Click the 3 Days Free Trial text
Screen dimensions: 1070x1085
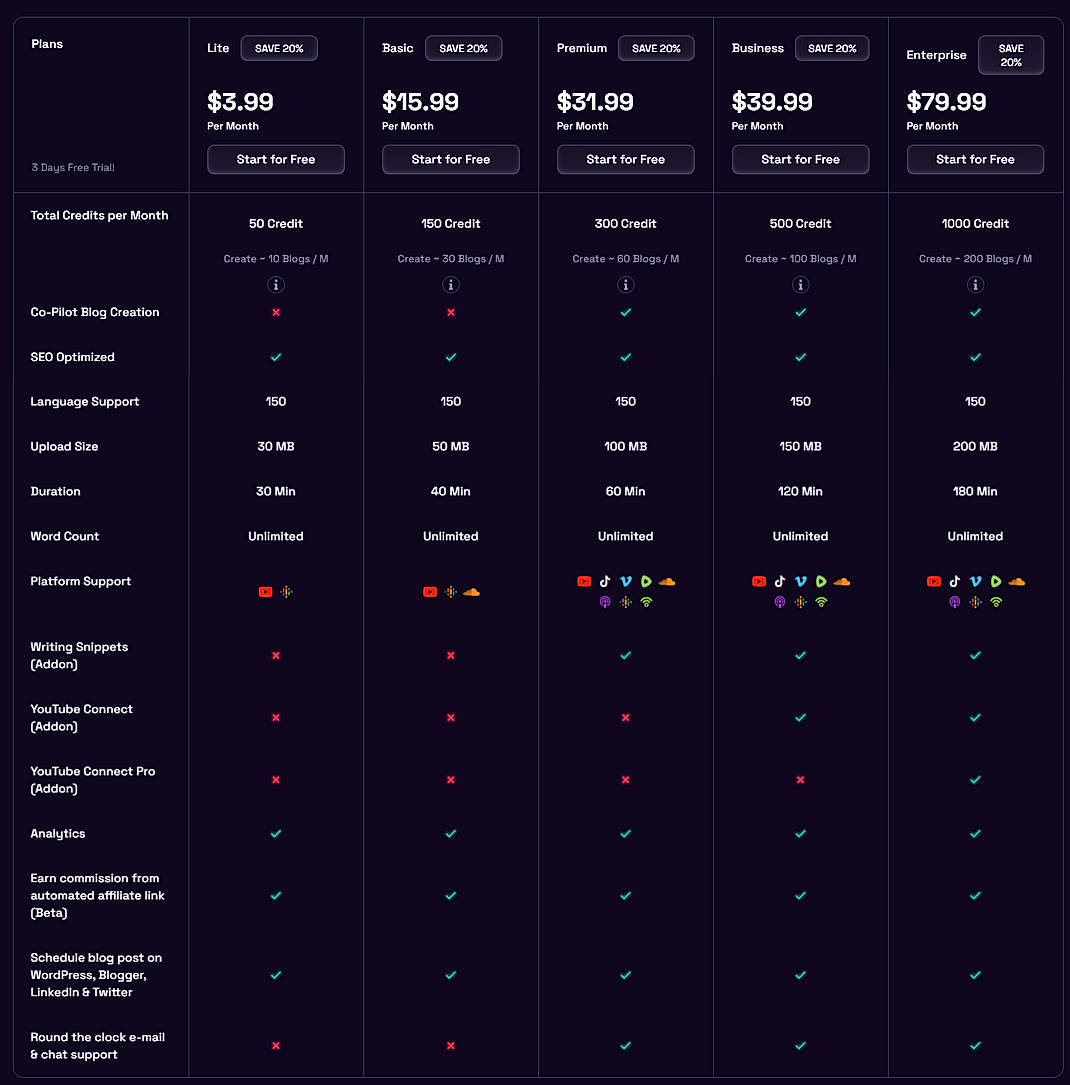click(72, 167)
